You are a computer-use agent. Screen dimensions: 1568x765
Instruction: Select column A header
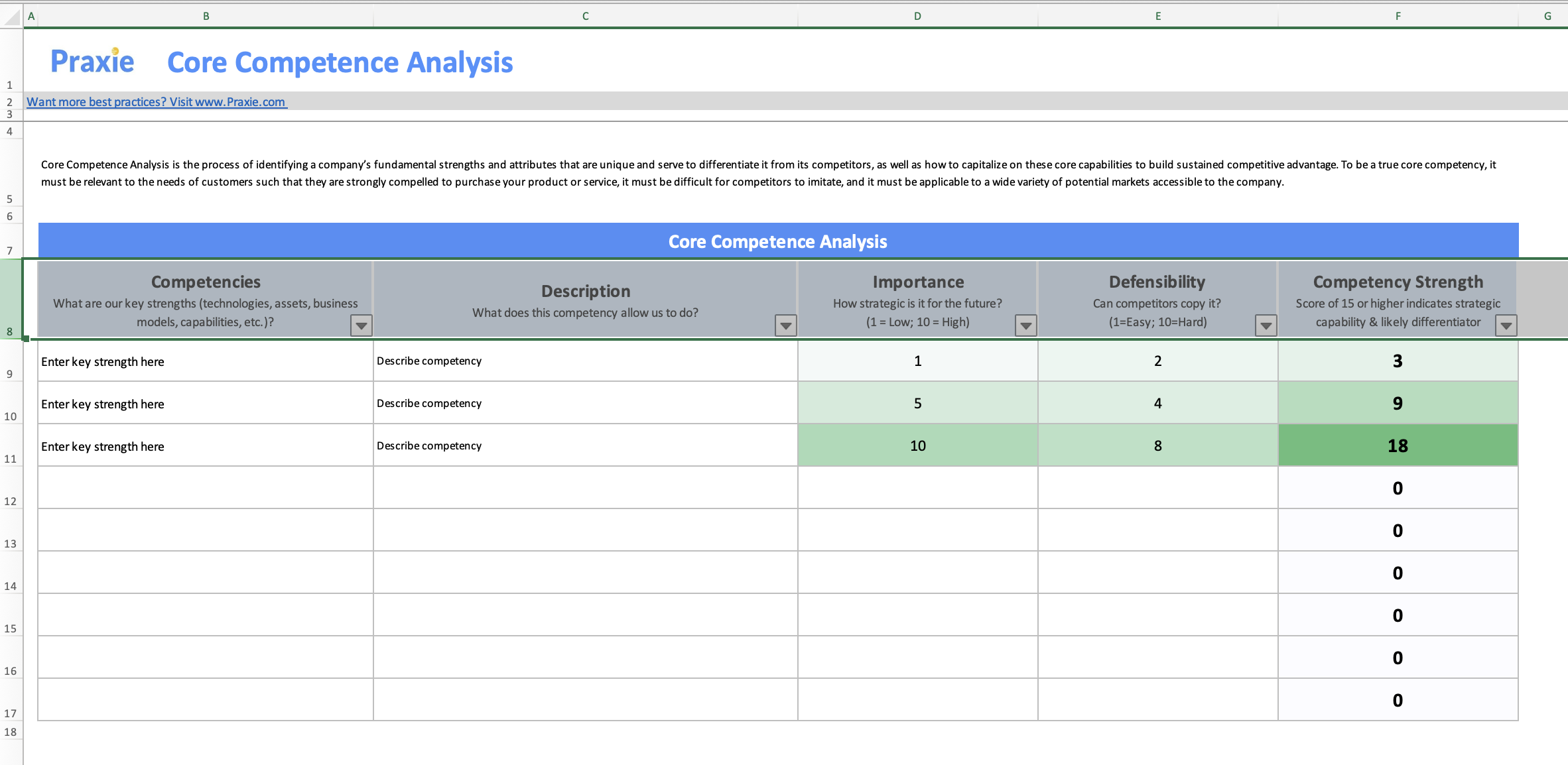pos(31,16)
